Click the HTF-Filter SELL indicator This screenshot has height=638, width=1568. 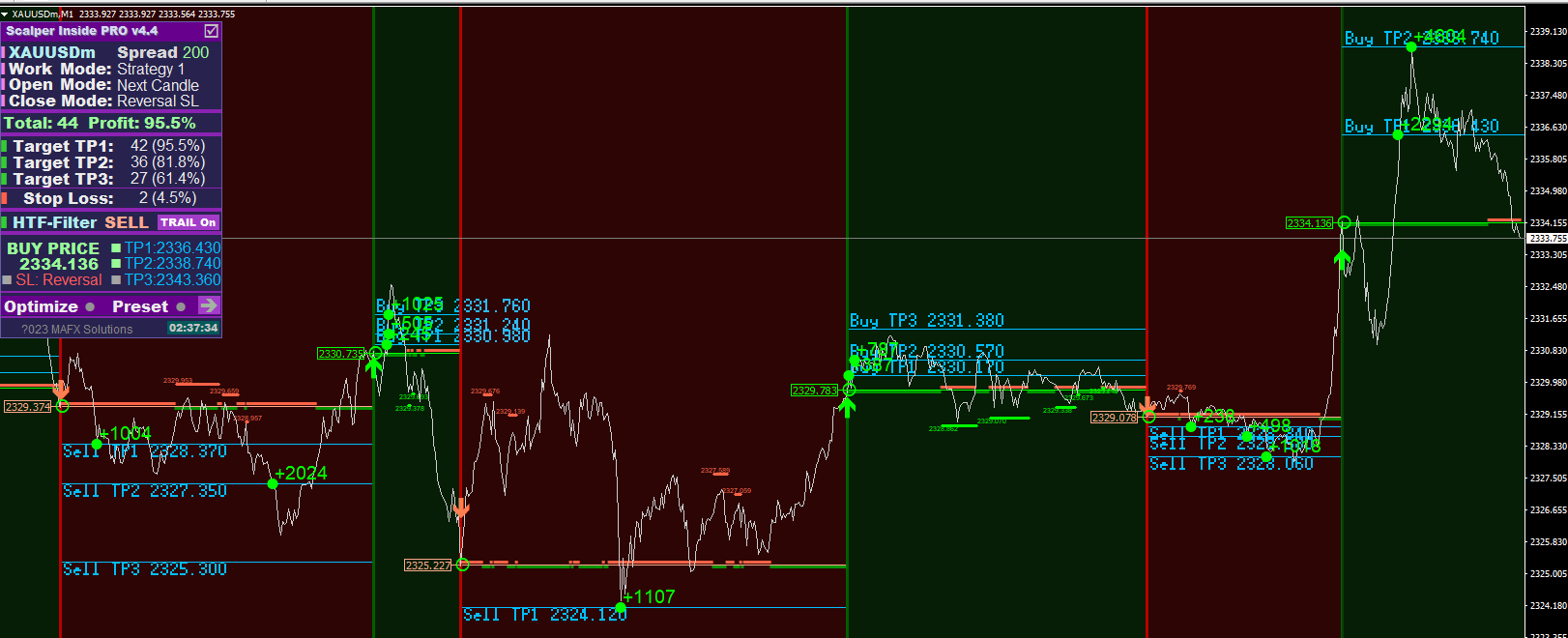(126, 222)
